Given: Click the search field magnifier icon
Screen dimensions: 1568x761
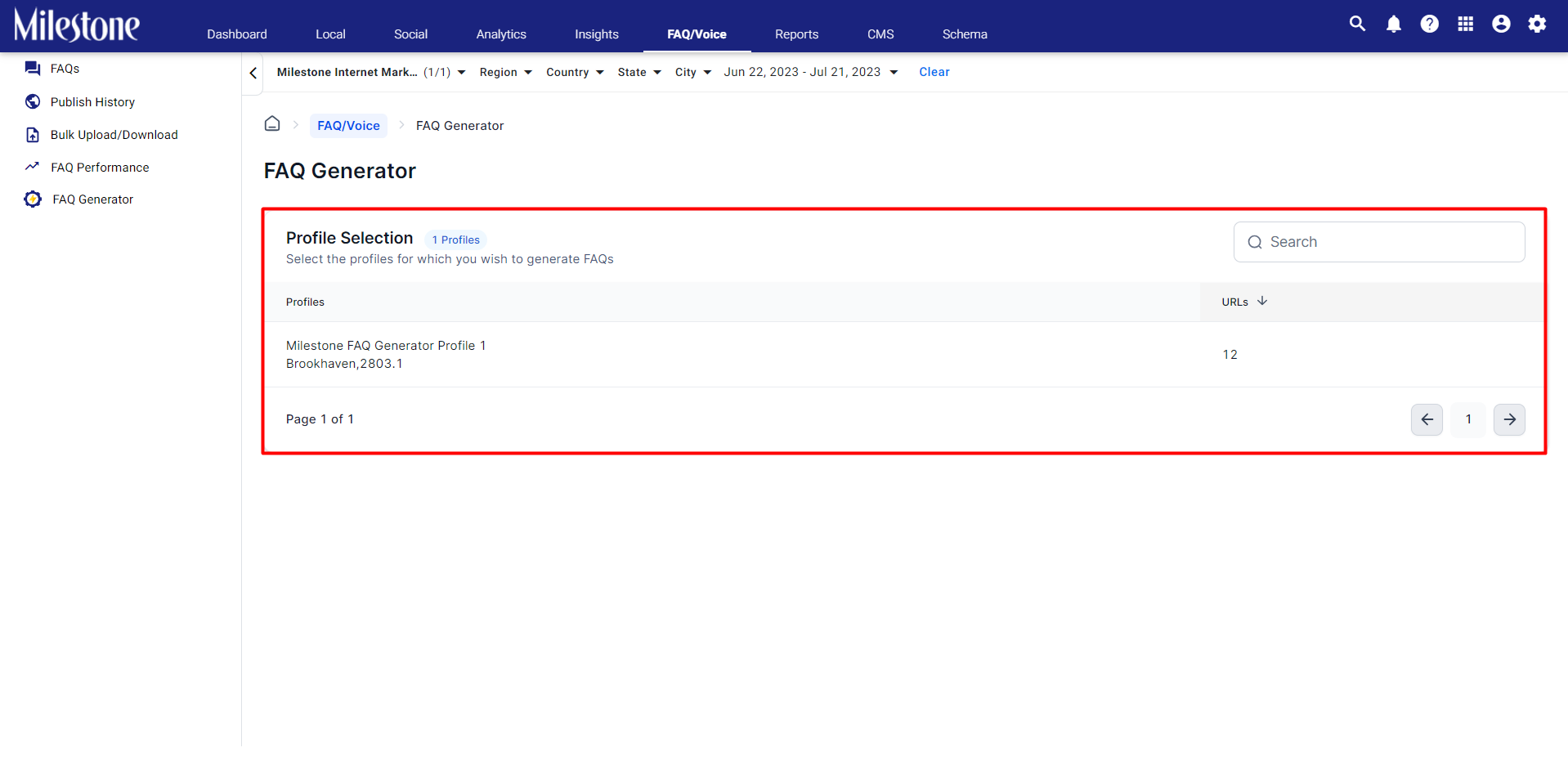Looking at the screenshot, I should click(x=1255, y=242).
